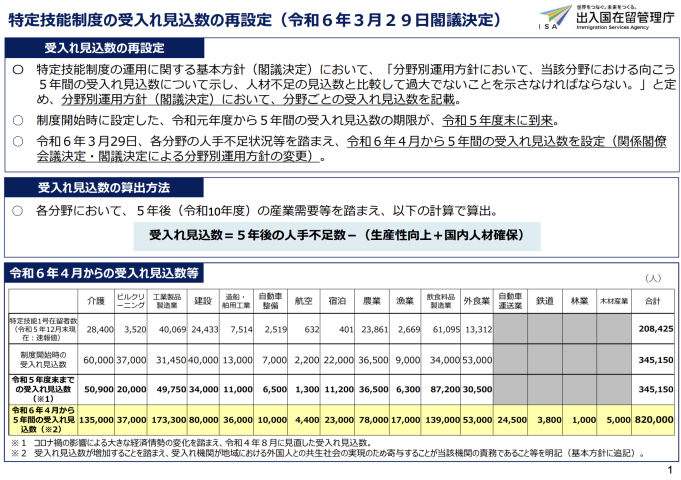Click the 介護 column header

(x=96, y=300)
